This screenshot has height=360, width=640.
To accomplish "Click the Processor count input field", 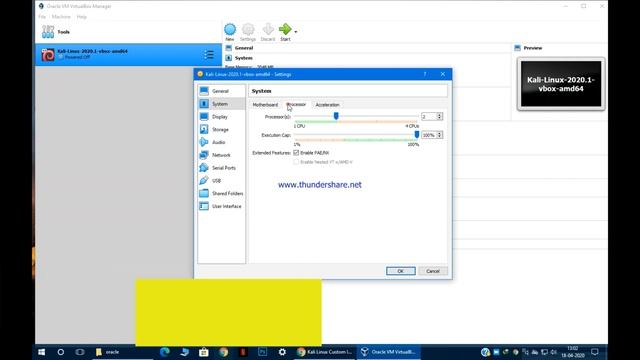I will pos(429,117).
